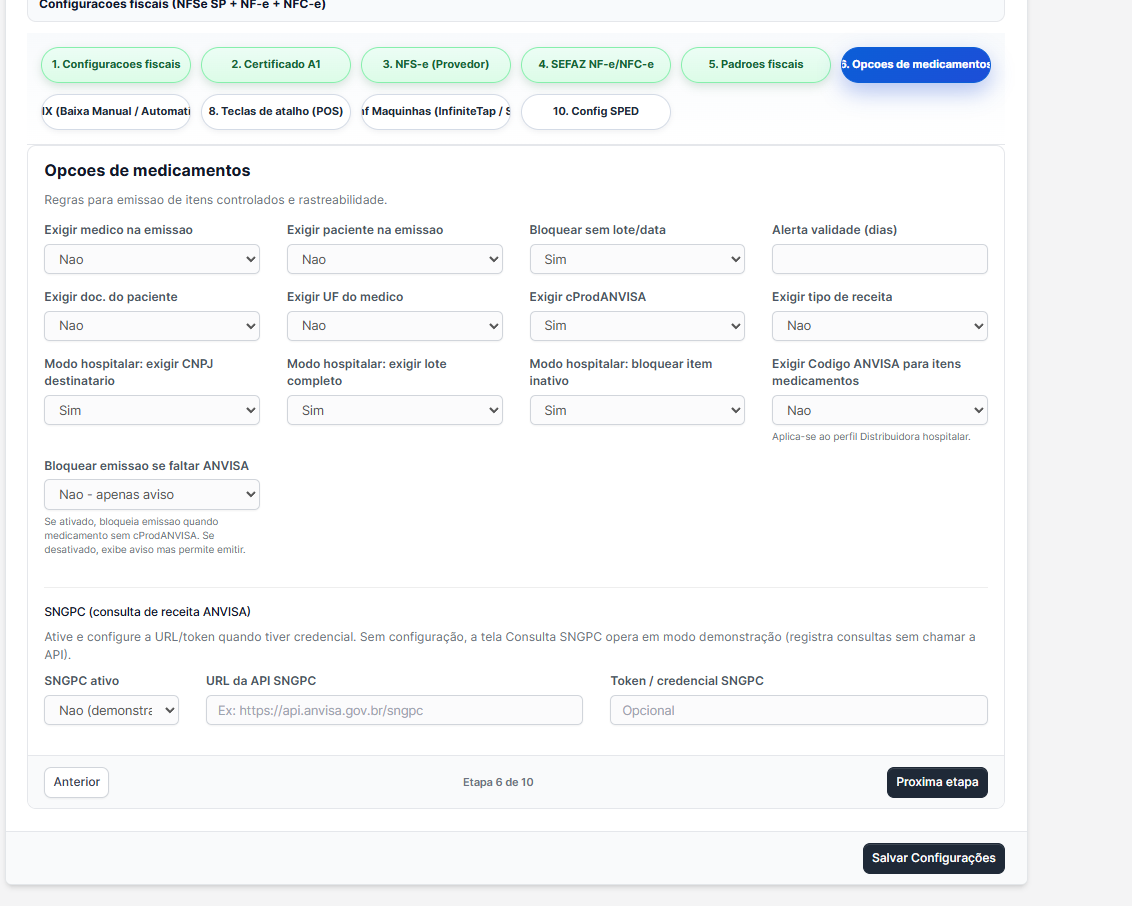Click the 'Anterior' button
This screenshot has height=906, width=1132.
pyautogui.click(x=76, y=782)
